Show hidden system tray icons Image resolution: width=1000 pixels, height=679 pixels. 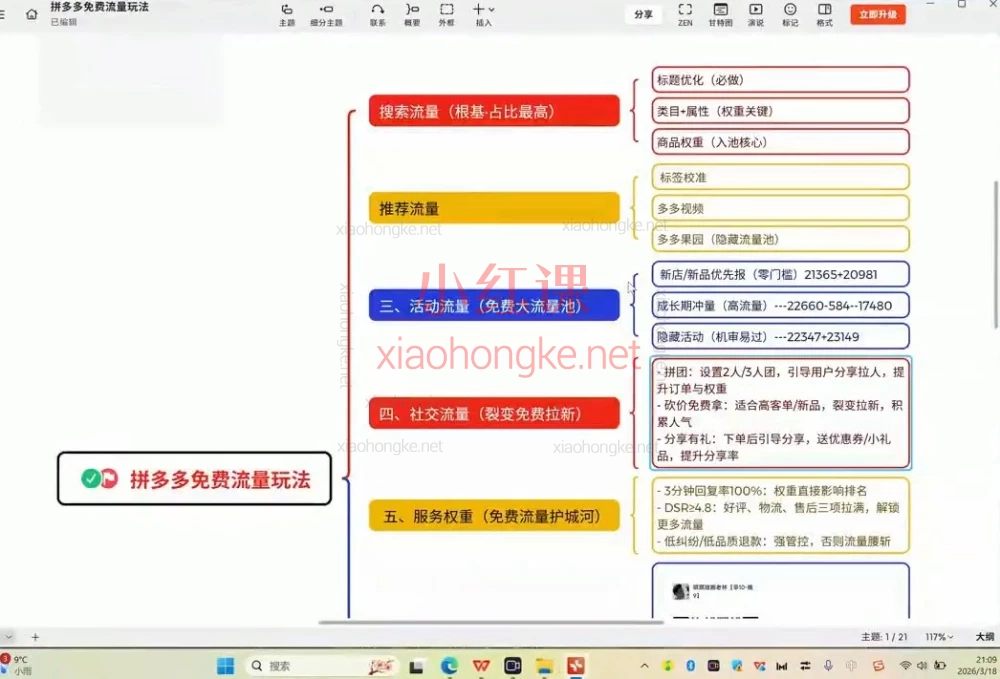click(644, 666)
